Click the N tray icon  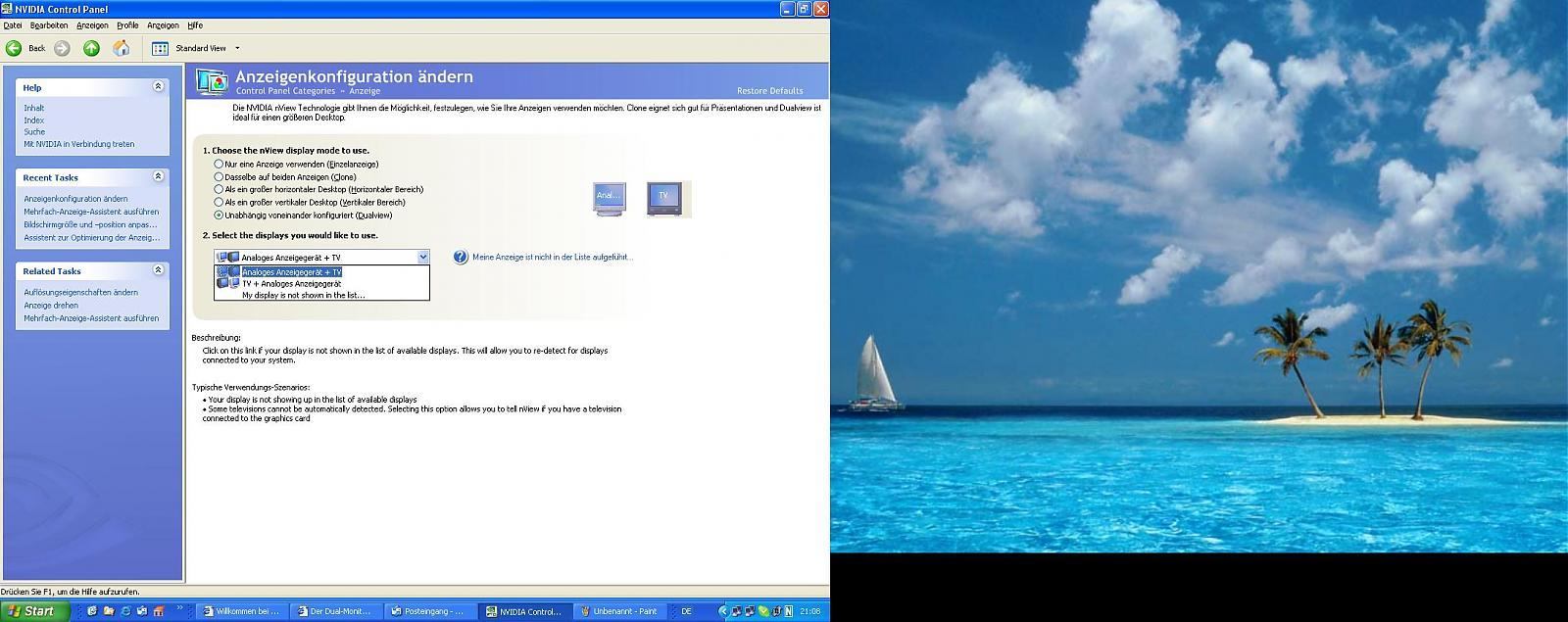point(789,611)
